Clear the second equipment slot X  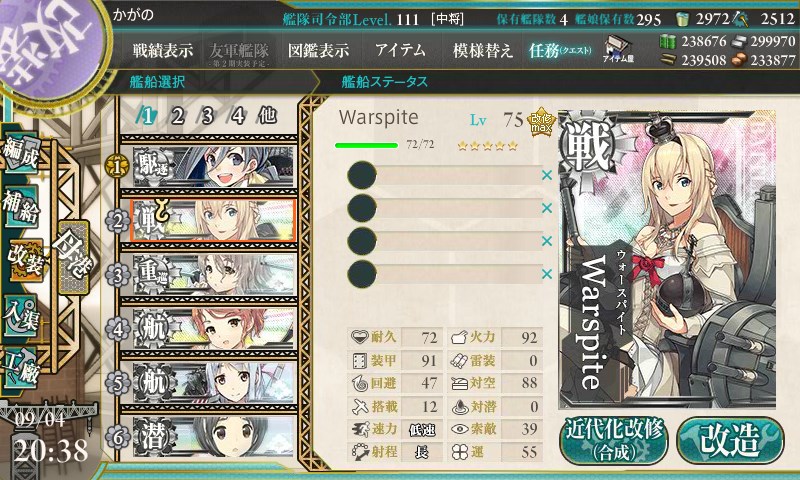coord(547,208)
